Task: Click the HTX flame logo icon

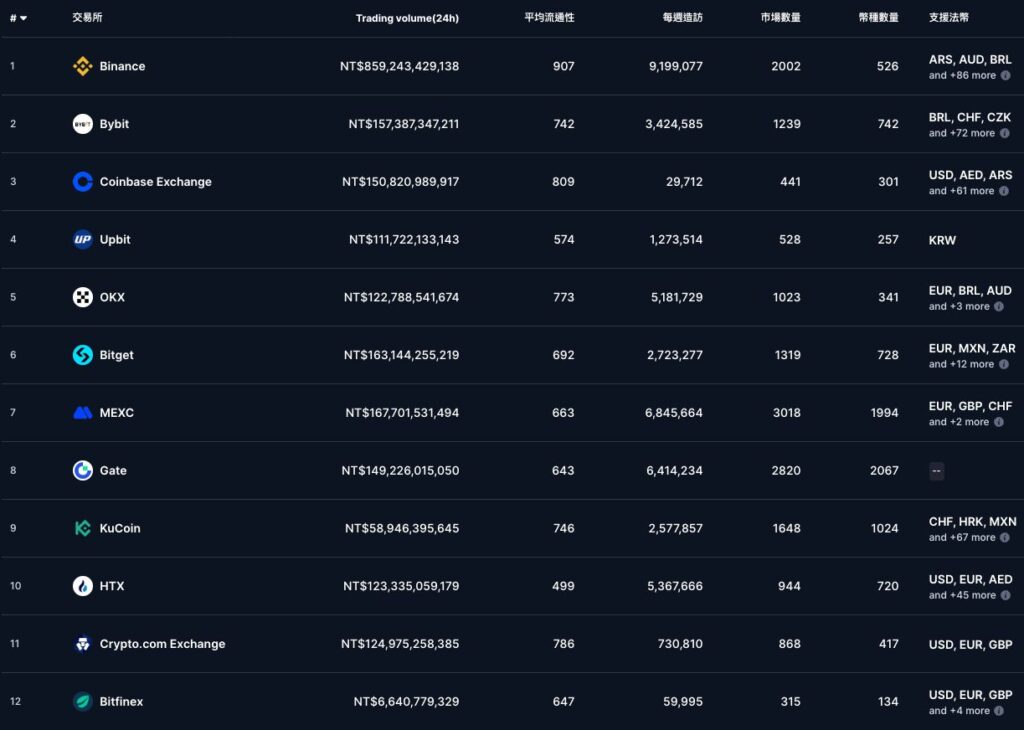Action: (x=82, y=586)
